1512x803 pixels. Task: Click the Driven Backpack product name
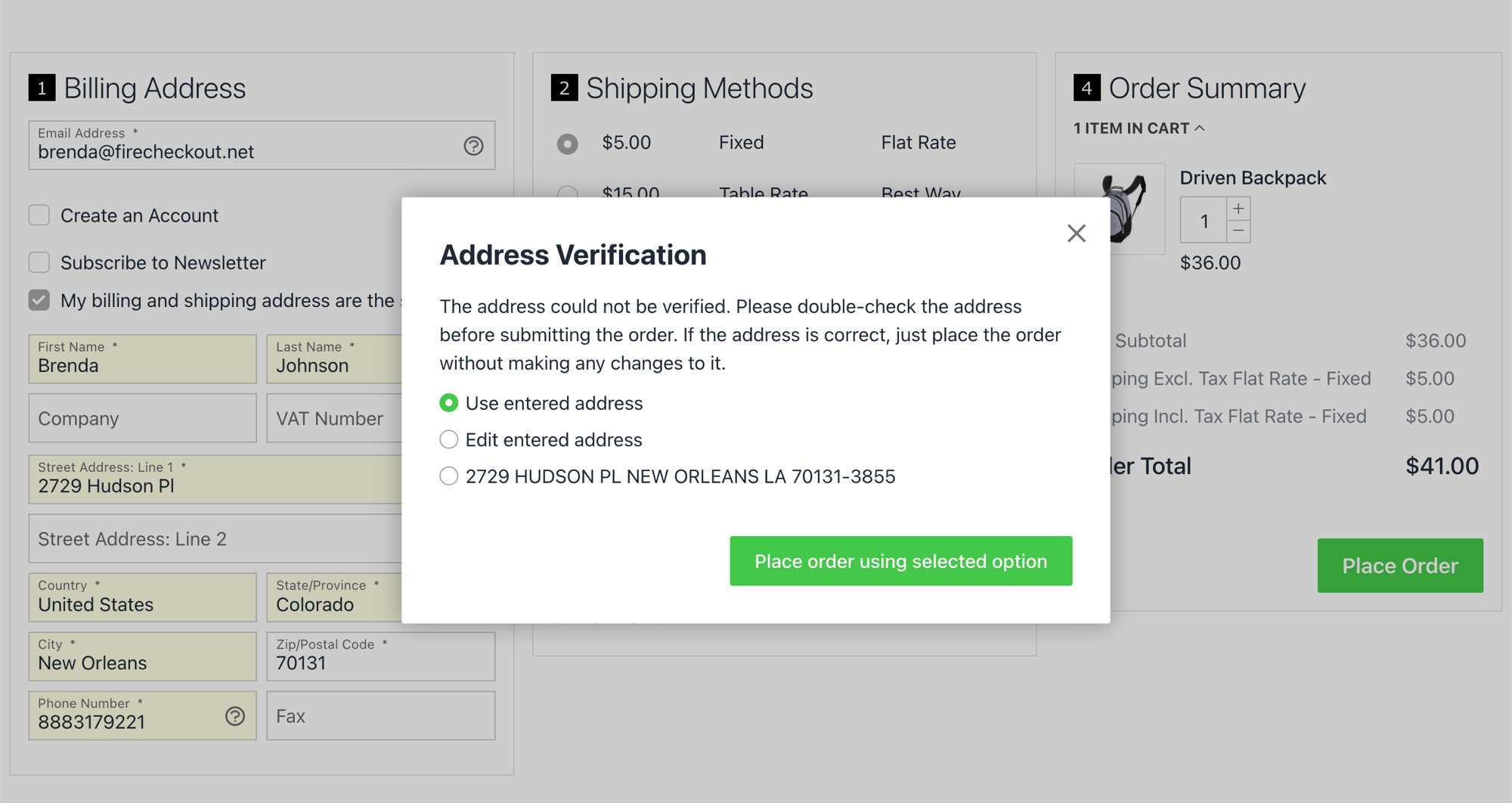1253,178
